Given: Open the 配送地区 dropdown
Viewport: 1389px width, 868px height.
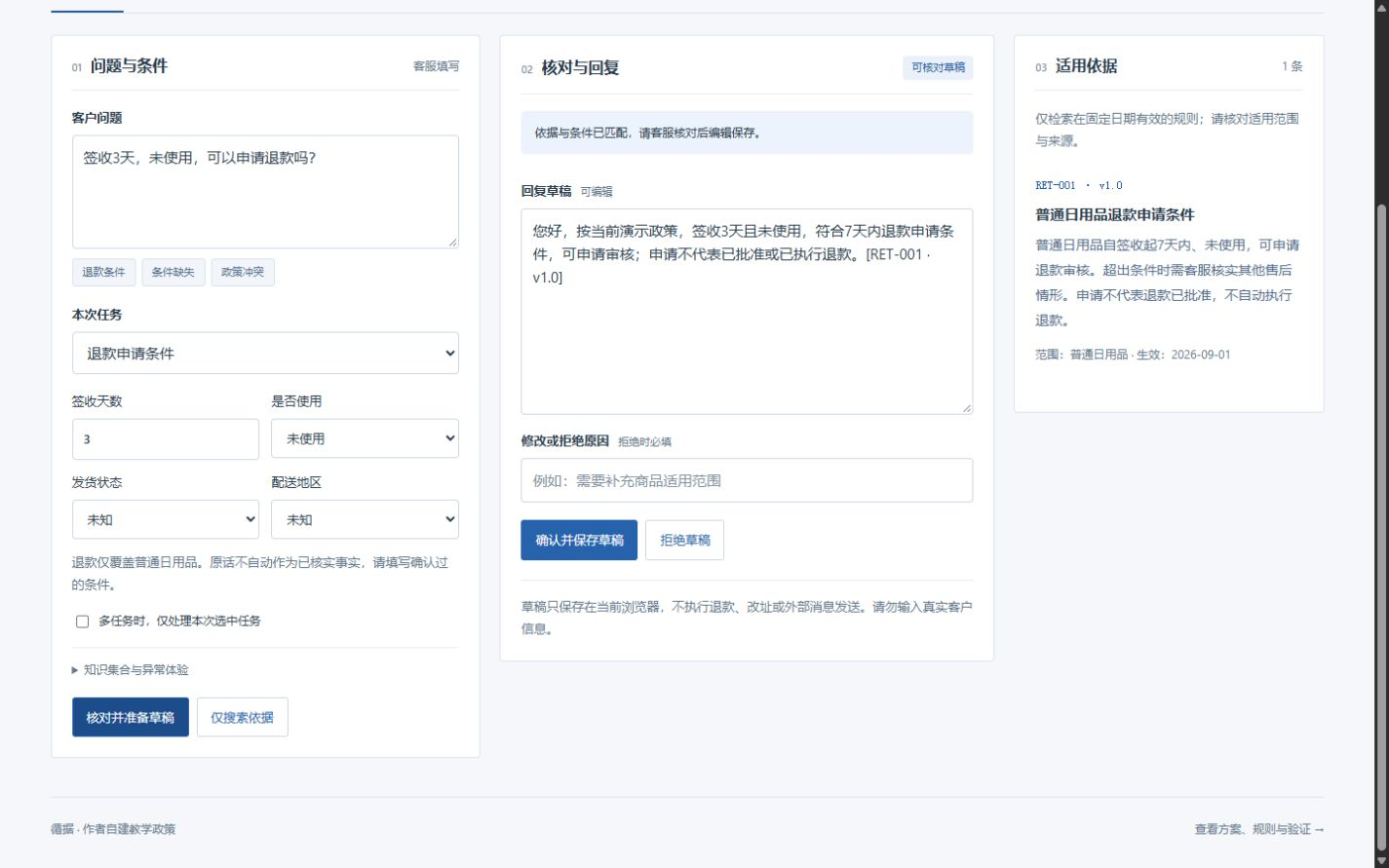Looking at the screenshot, I should [x=365, y=520].
